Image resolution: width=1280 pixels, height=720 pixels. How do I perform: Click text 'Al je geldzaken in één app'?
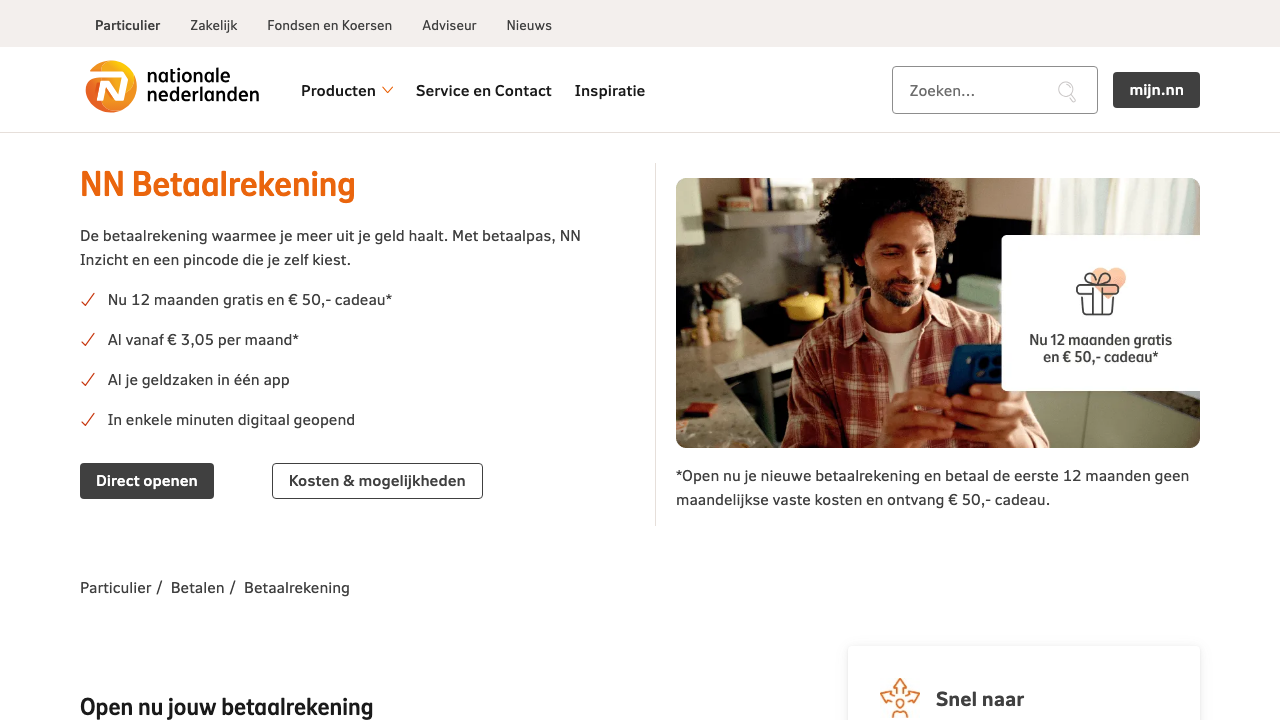point(199,380)
